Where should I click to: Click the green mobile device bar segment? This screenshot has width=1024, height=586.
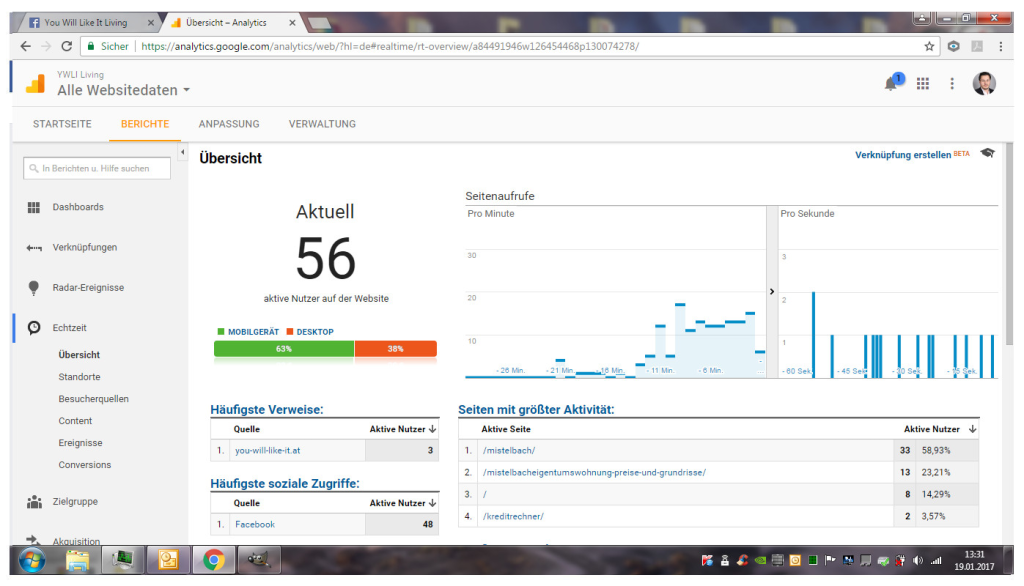pos(284,349)
